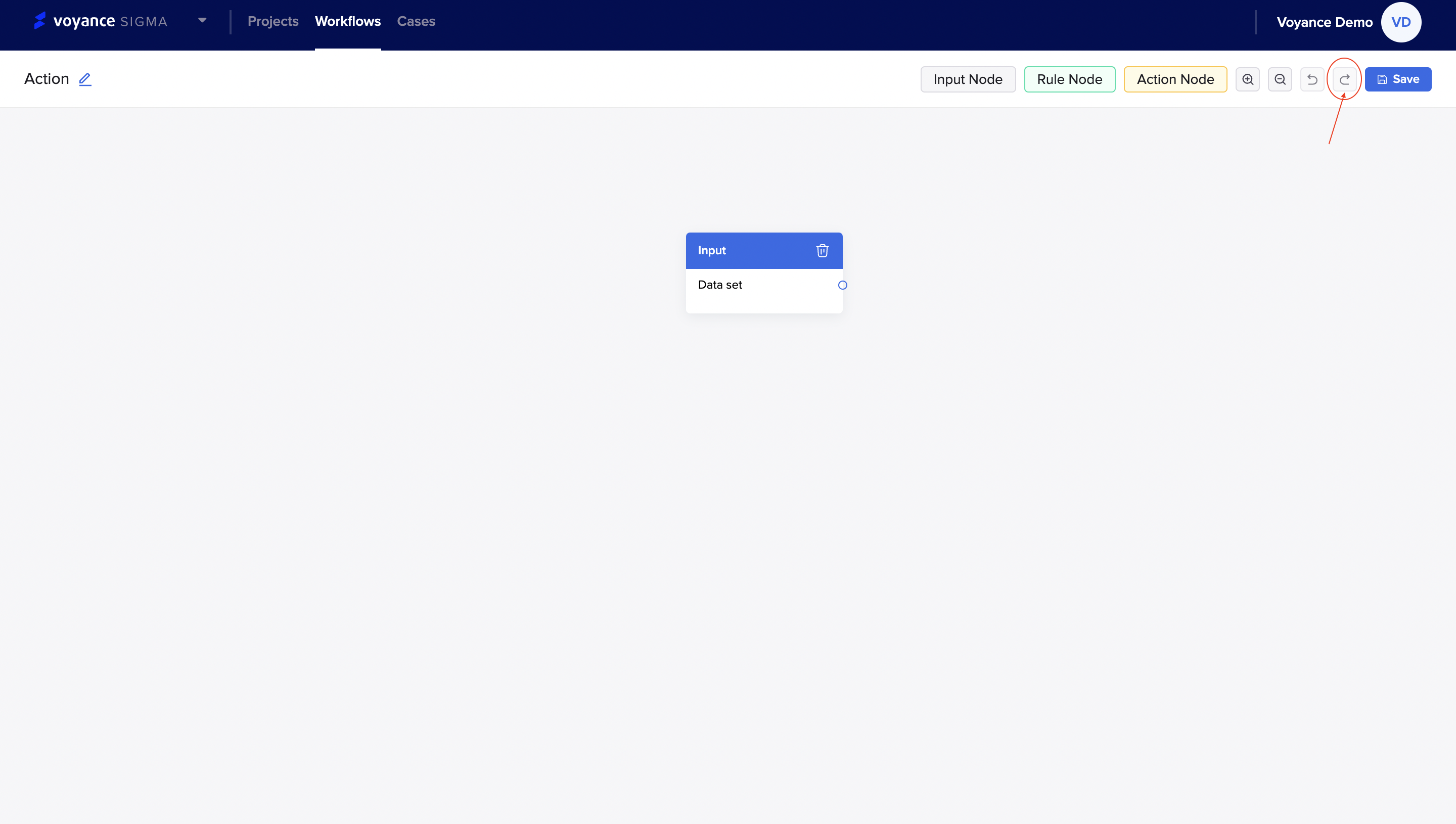Open the Projects tab
The image size is (1456, 824).
coord(273,22)
